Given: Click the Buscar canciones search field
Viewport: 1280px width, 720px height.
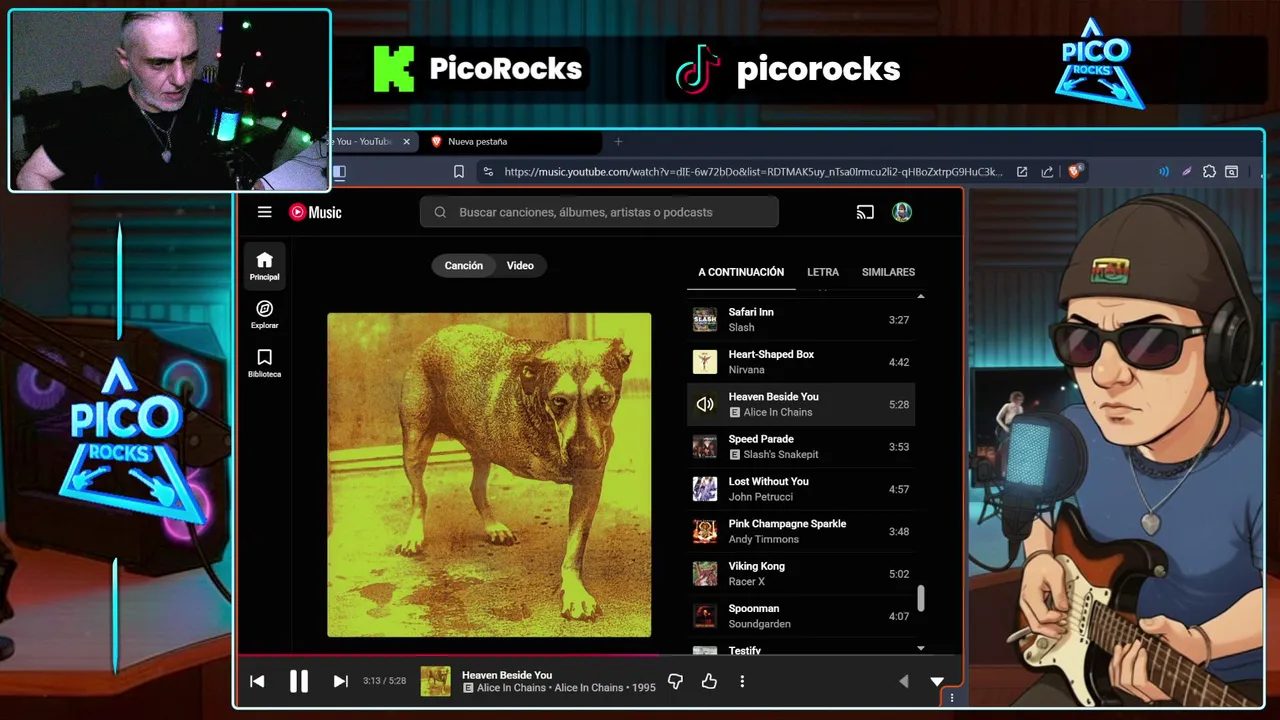Looking at the screenshot, I should coord(599,212).
